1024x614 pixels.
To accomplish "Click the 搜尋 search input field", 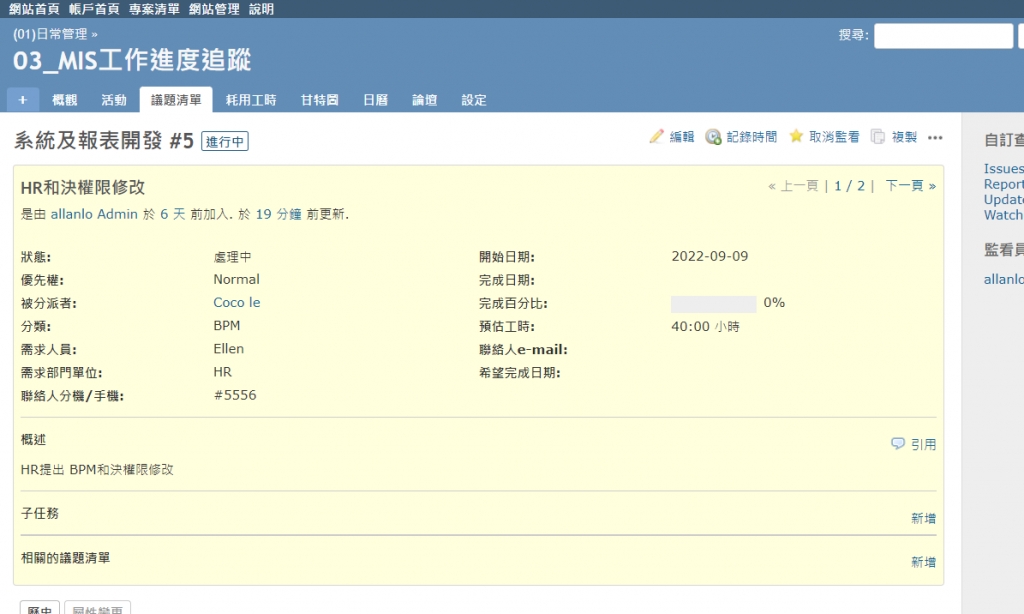I will 943,36.
